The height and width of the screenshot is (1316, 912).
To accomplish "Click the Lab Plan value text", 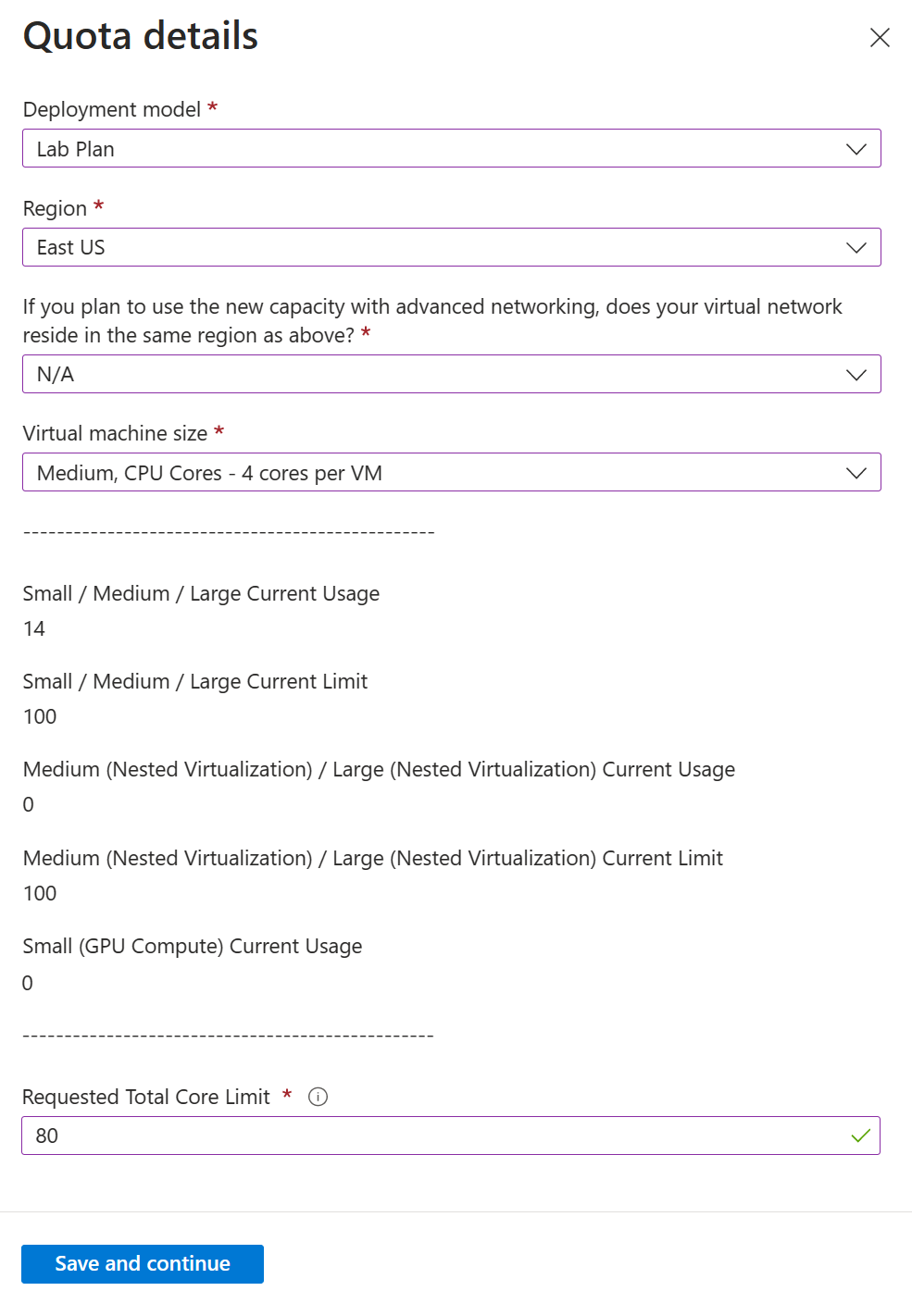I will point(75,148).
